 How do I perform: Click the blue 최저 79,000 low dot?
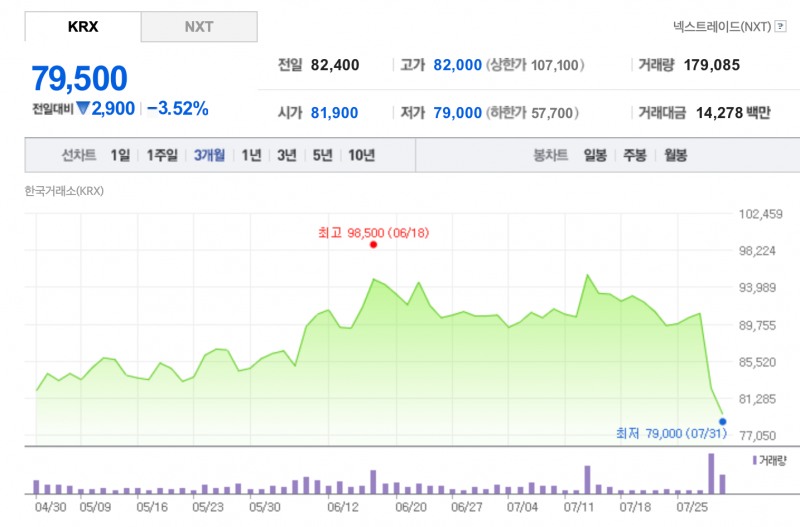point(722,421)
